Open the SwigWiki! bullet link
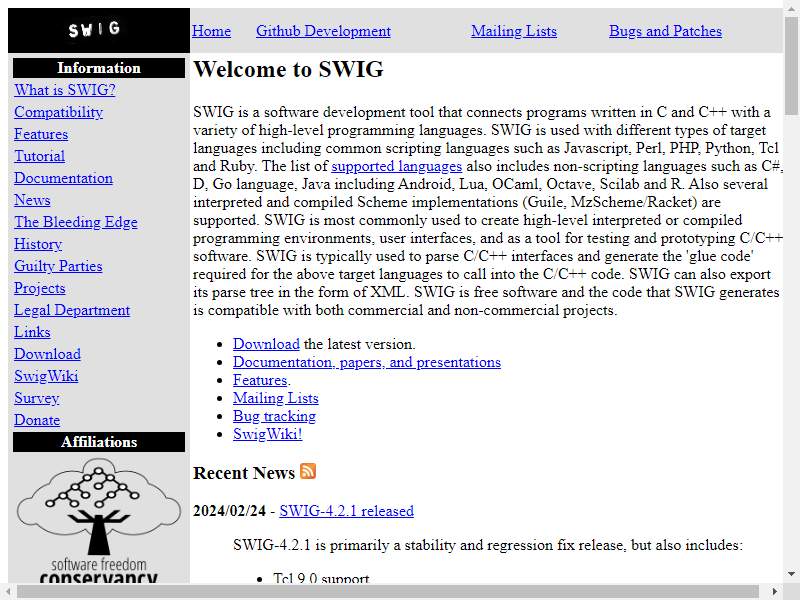 (x=267, y=434)
